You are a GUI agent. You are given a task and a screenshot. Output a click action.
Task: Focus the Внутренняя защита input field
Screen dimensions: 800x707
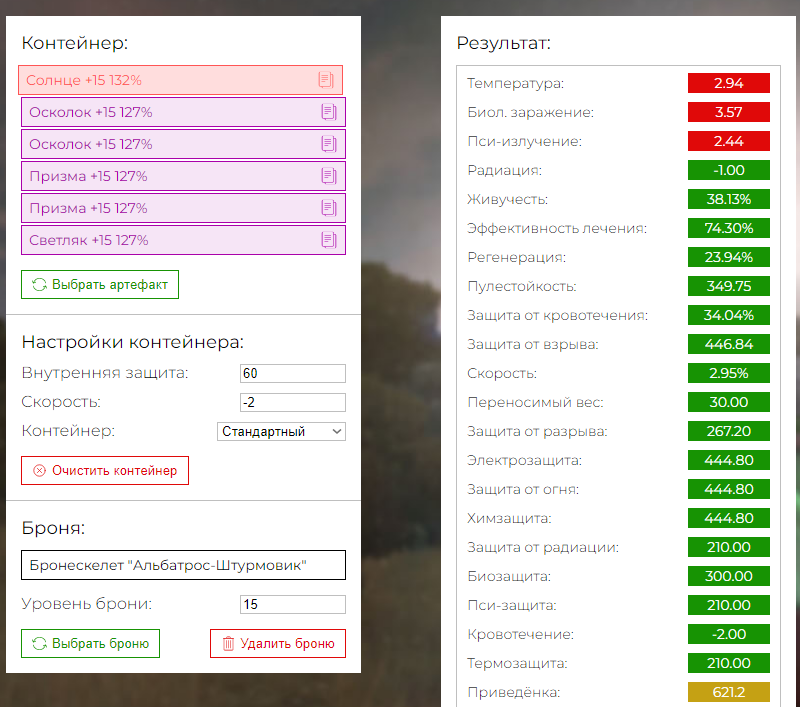click(x=292, y=373)
